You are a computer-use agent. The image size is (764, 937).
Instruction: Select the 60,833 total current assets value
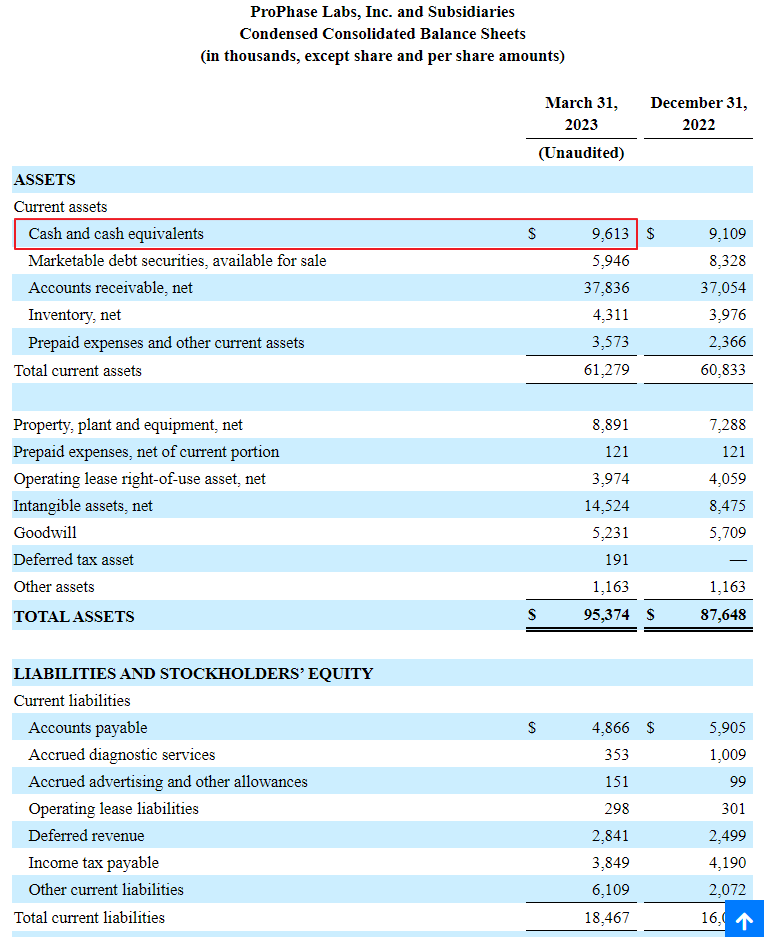tap(723, 370)
